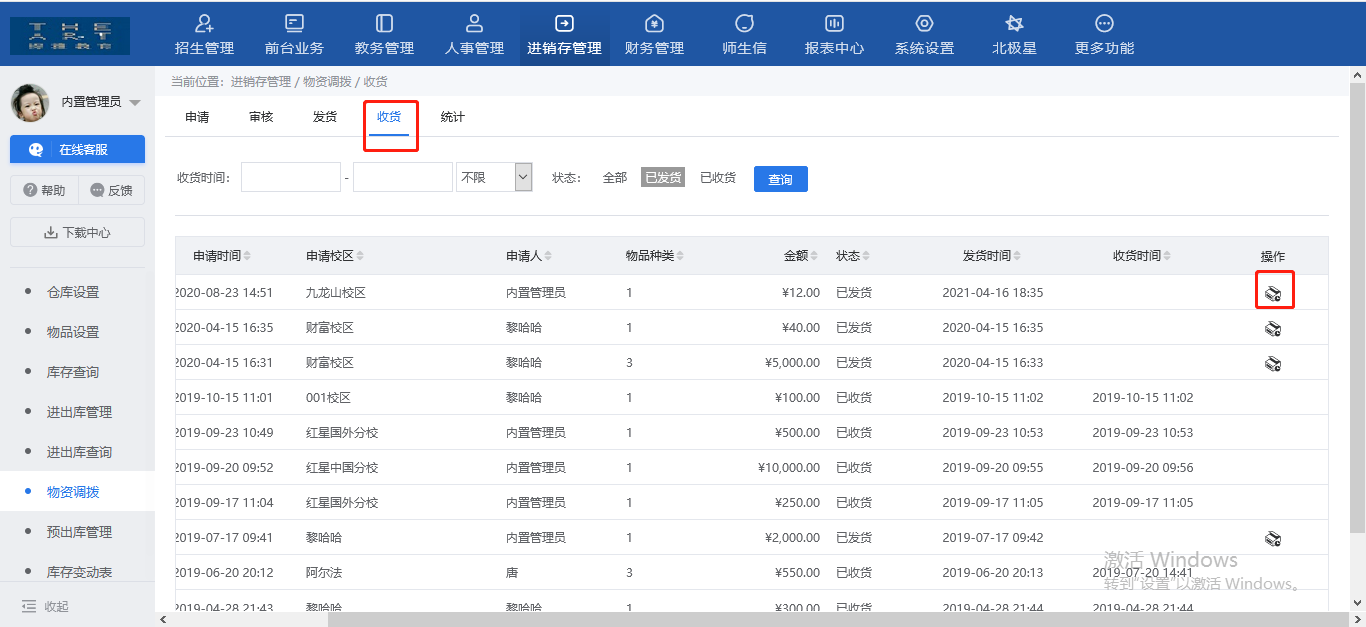Open 仓库设置 in the sidebar
The image size is (1366, 627).
coord(73,292)
